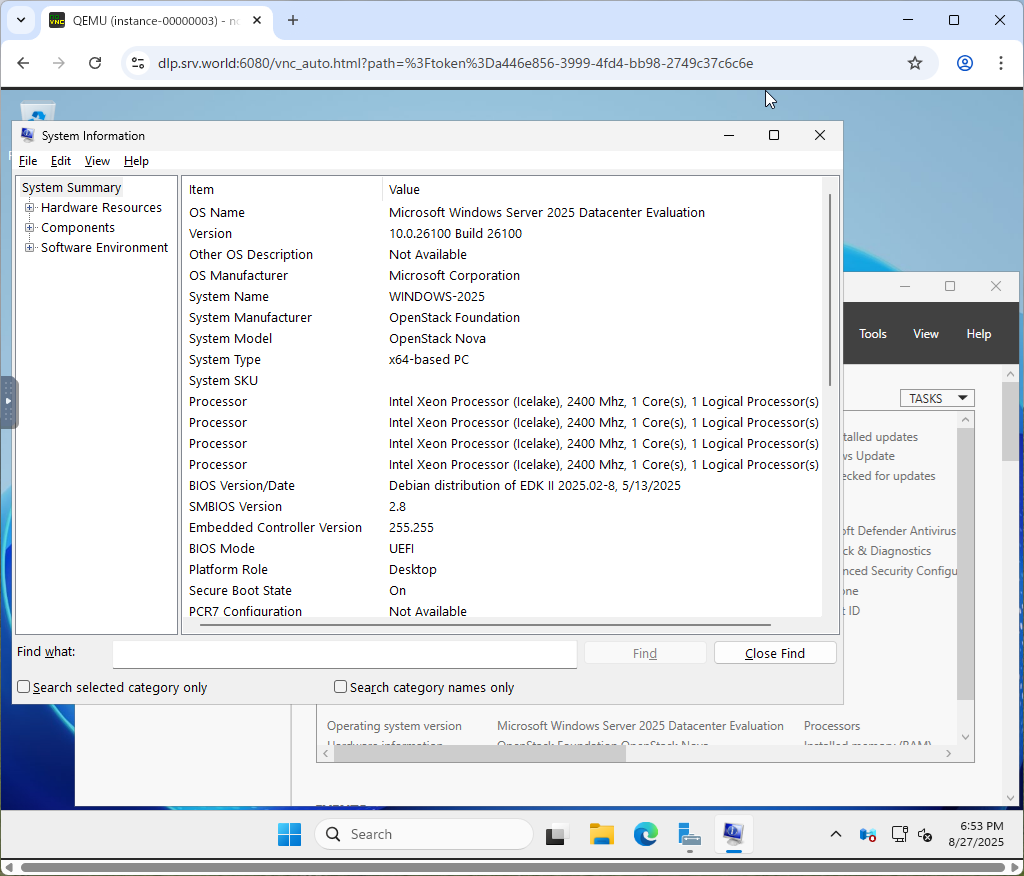Expand the Components tree node
1024x876 pixels.
tap(30, 228)
